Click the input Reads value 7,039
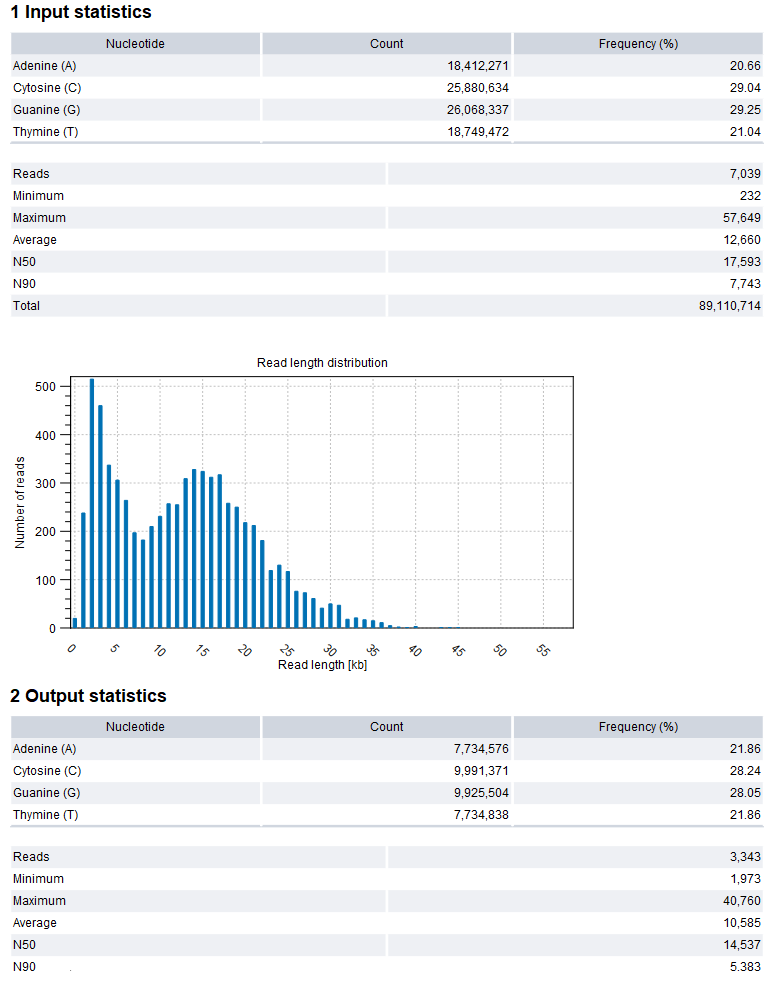The width and height of the screenshot is (770, 982). click(x=745, y=174)
